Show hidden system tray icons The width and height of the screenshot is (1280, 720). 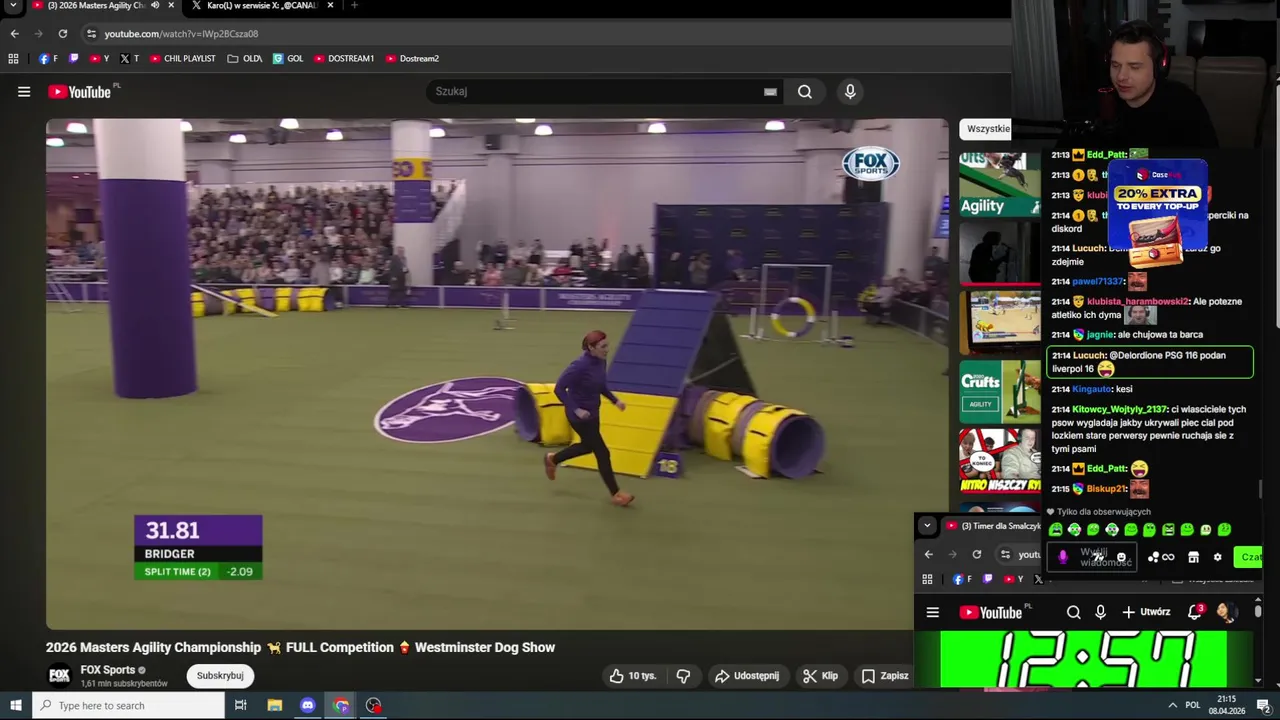click(1172, 706)
